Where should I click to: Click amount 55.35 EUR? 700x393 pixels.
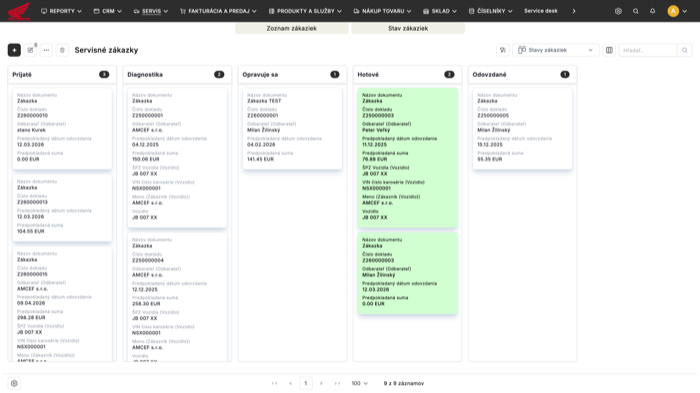[490, 159]
